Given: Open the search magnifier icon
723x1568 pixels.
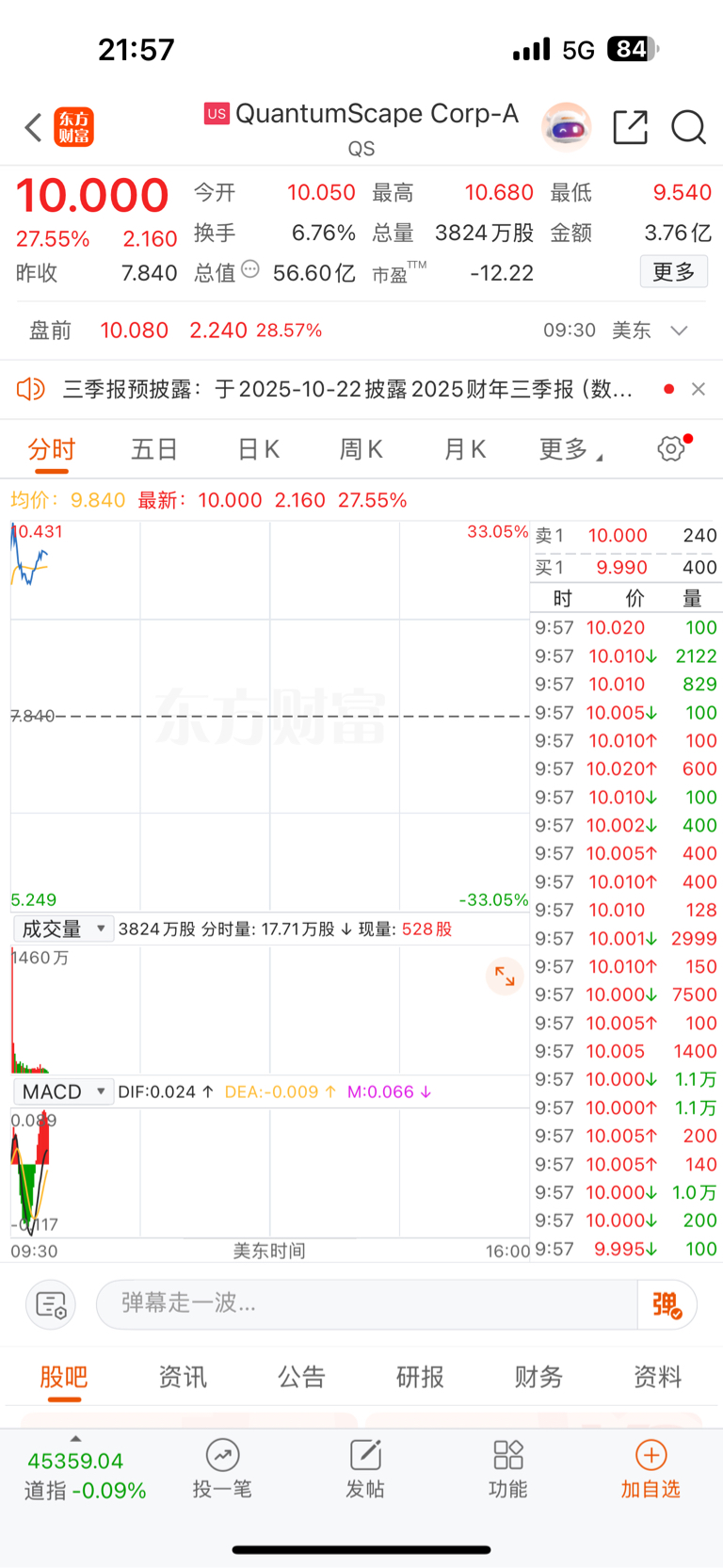Looking at the screenshot, I should [x=688, y=127].
